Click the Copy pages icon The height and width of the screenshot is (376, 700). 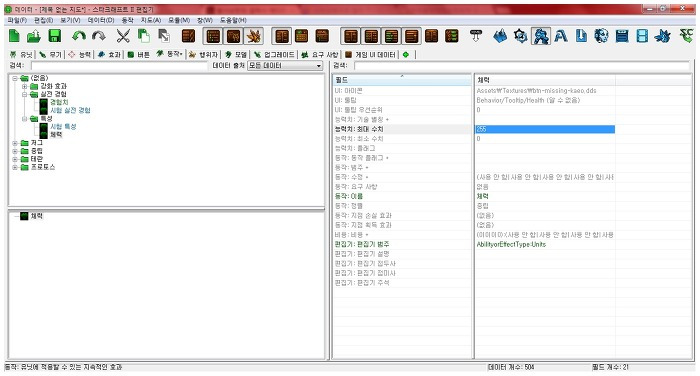[143, 36]
